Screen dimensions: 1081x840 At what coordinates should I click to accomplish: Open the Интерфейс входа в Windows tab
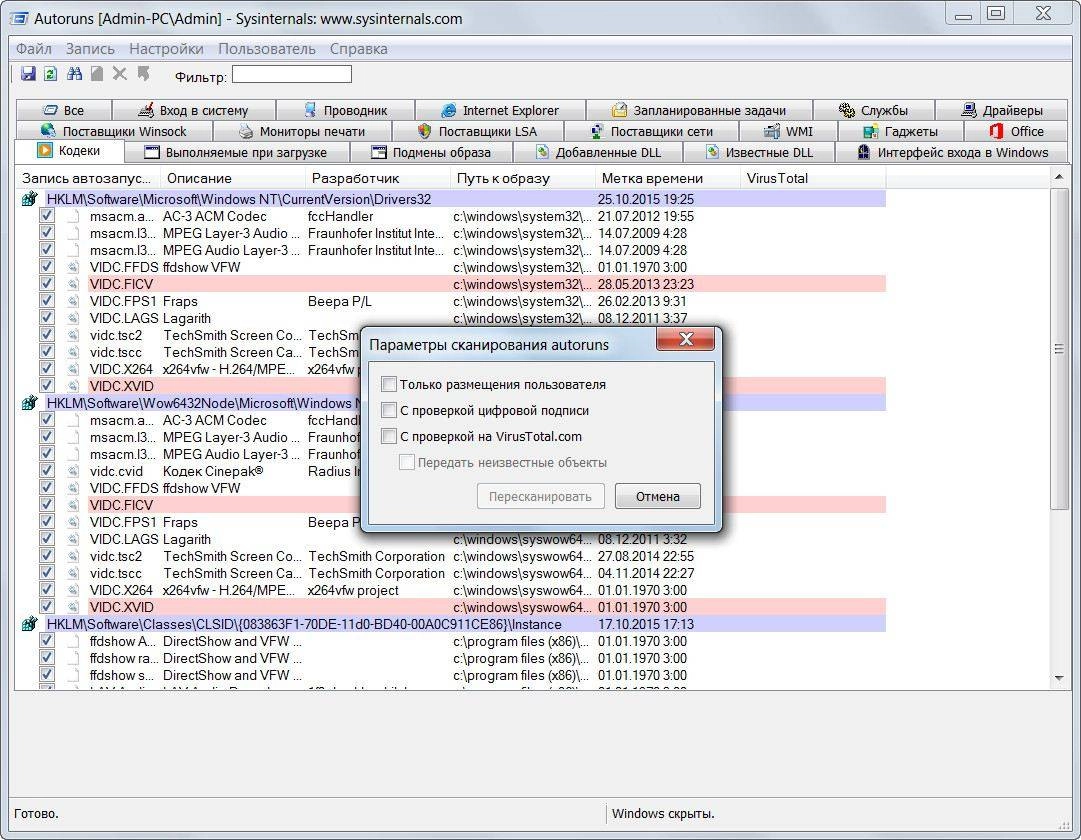click(952, 152)
